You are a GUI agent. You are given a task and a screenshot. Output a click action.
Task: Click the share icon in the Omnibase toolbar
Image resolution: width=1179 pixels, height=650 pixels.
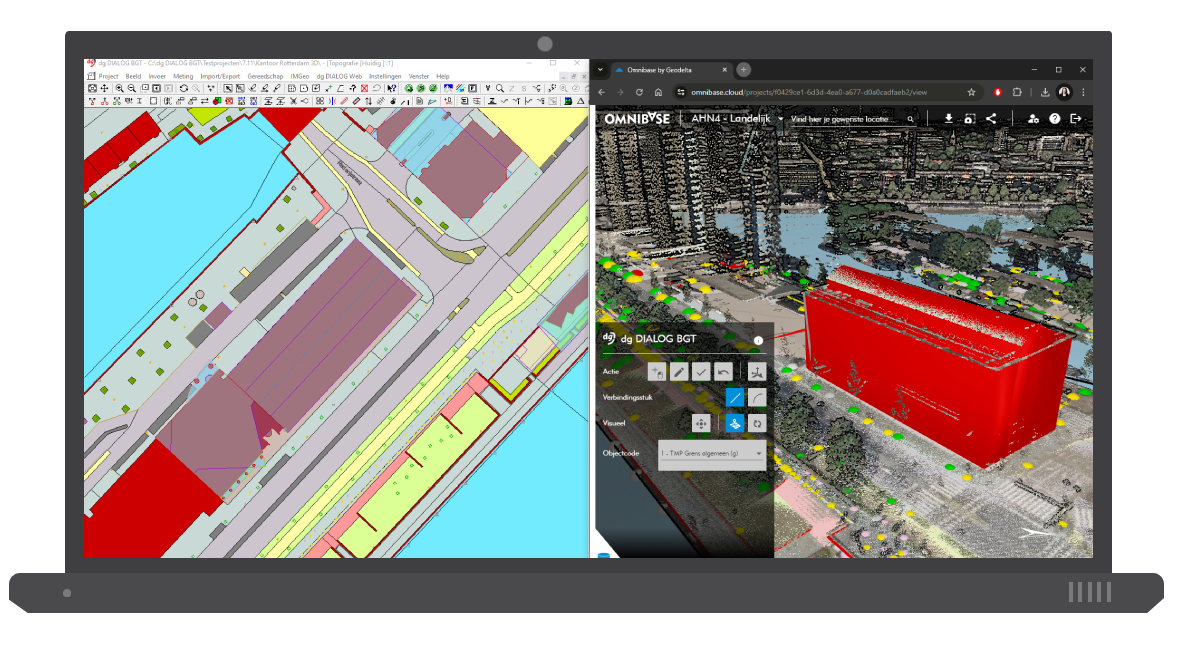click(989, 117)
